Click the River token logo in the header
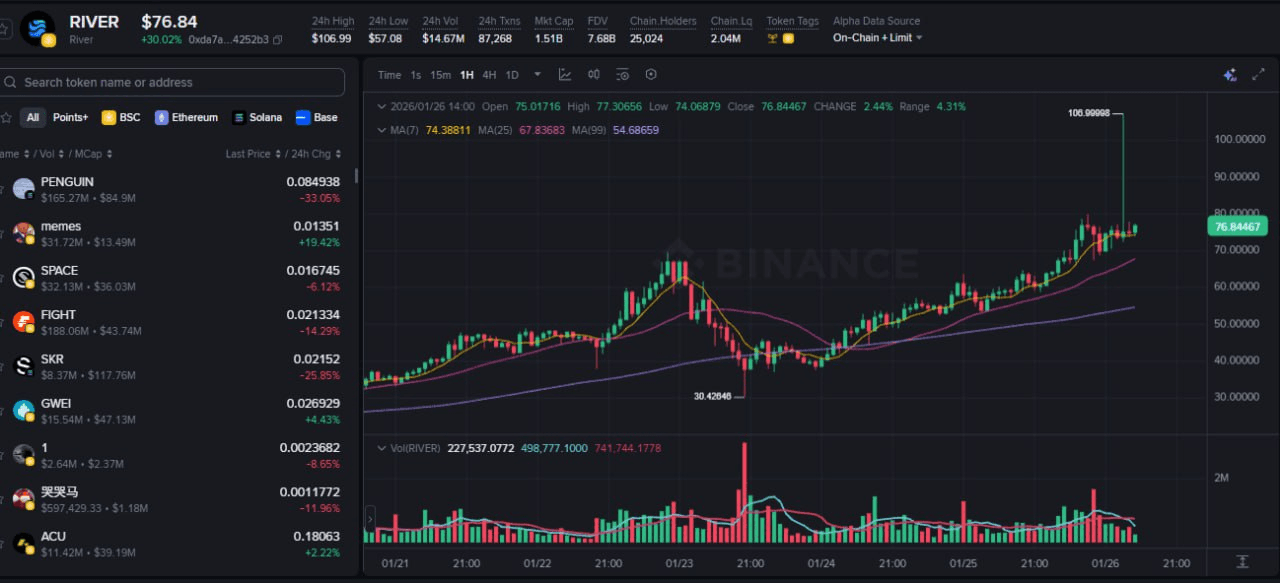Screen dimensions: 1280x583 point(37,28)
